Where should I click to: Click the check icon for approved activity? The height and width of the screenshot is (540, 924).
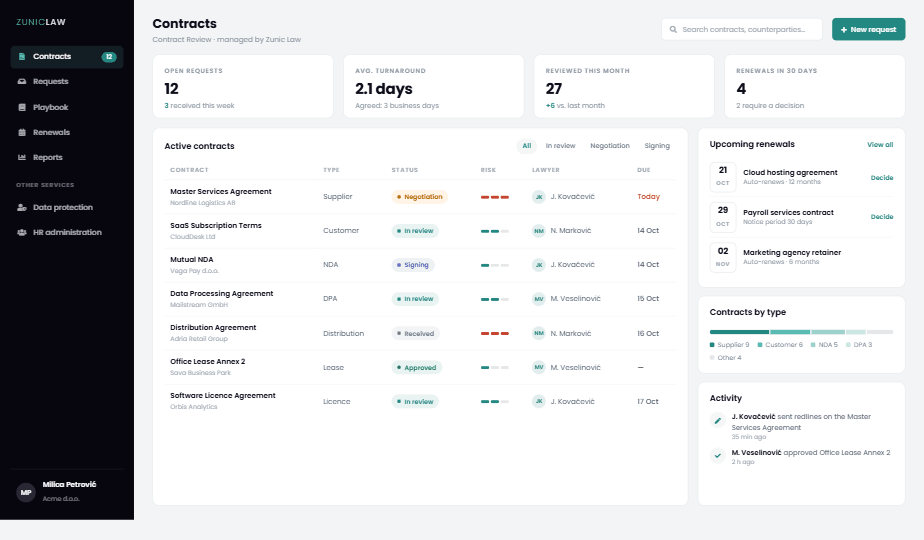click(x=717, y=456)
